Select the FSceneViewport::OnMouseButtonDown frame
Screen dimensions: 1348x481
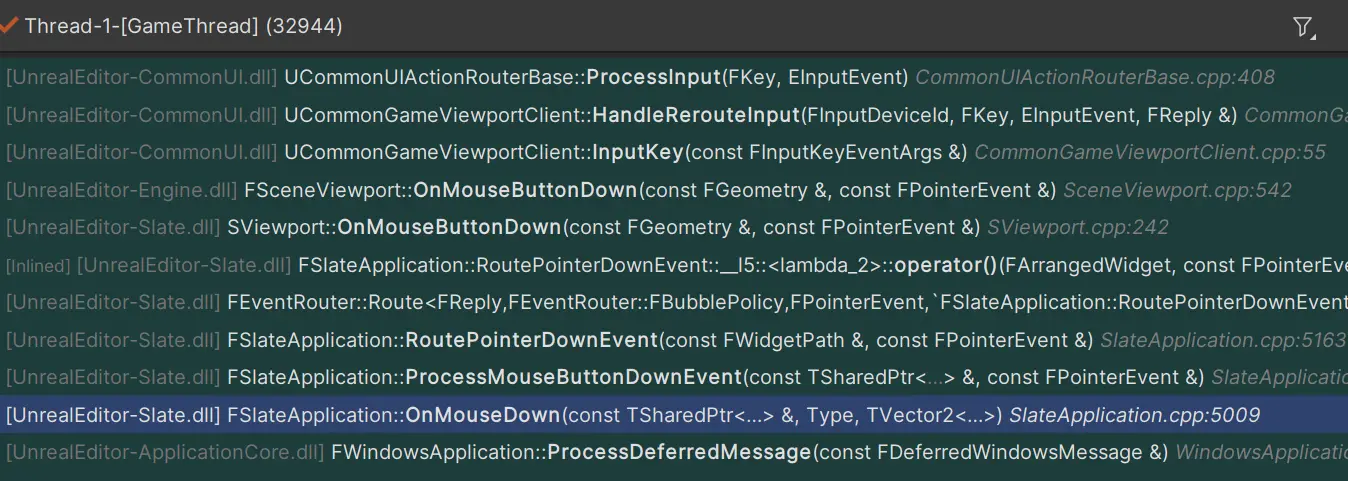point(524,190)
